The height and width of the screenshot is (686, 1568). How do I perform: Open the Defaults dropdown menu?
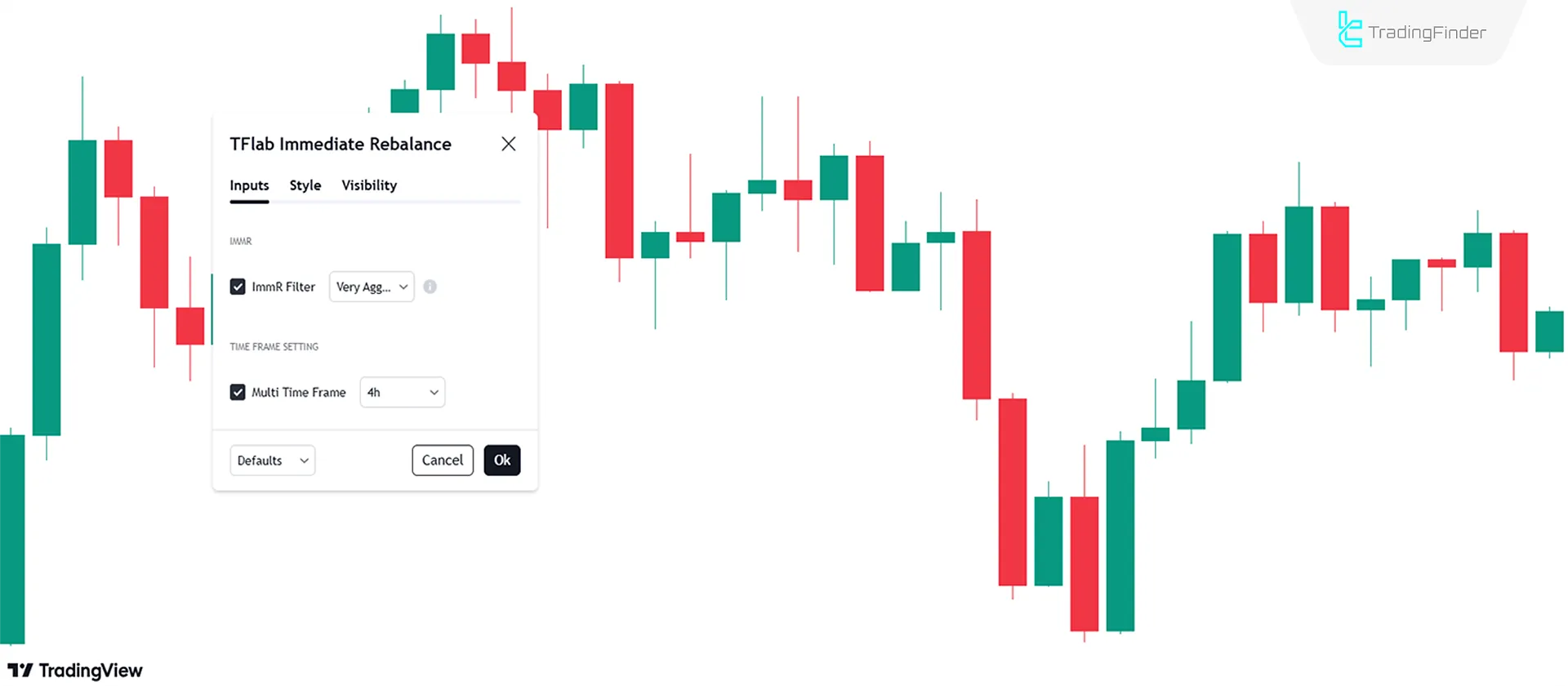(272, 460)
